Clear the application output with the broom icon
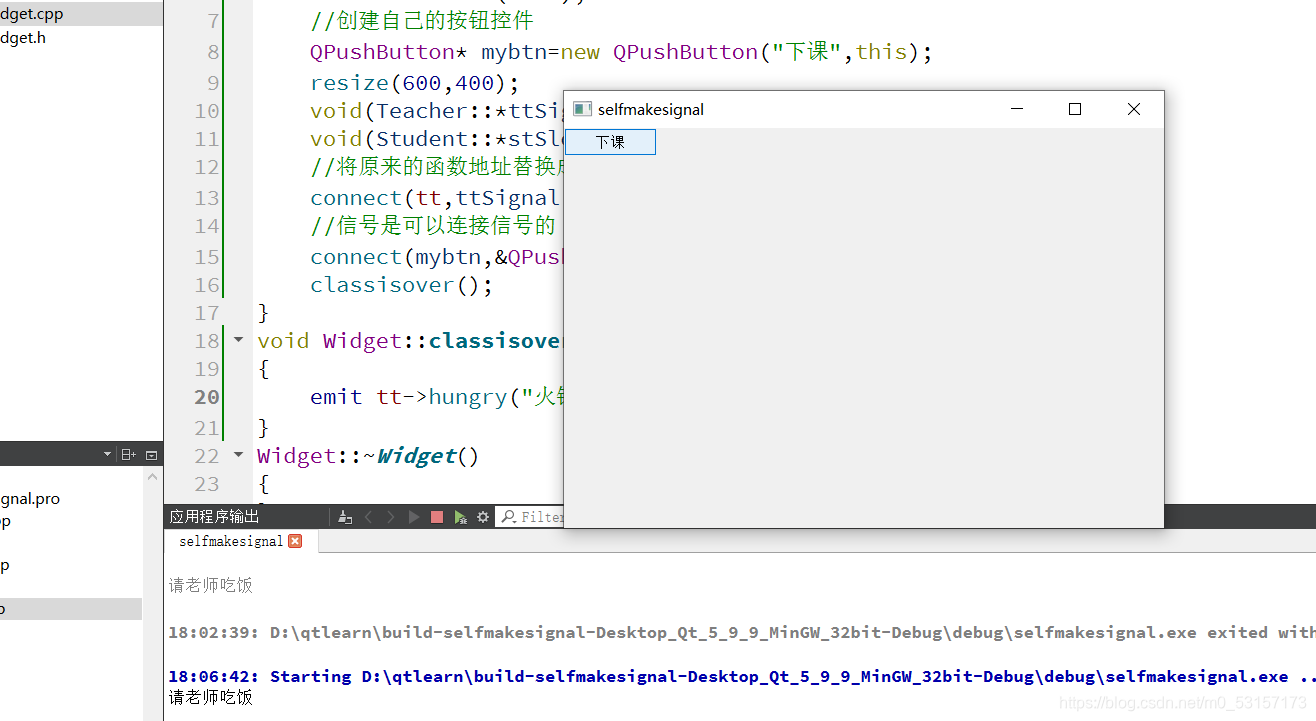Viewport: 1316px width, 721px height. (345, 517)
